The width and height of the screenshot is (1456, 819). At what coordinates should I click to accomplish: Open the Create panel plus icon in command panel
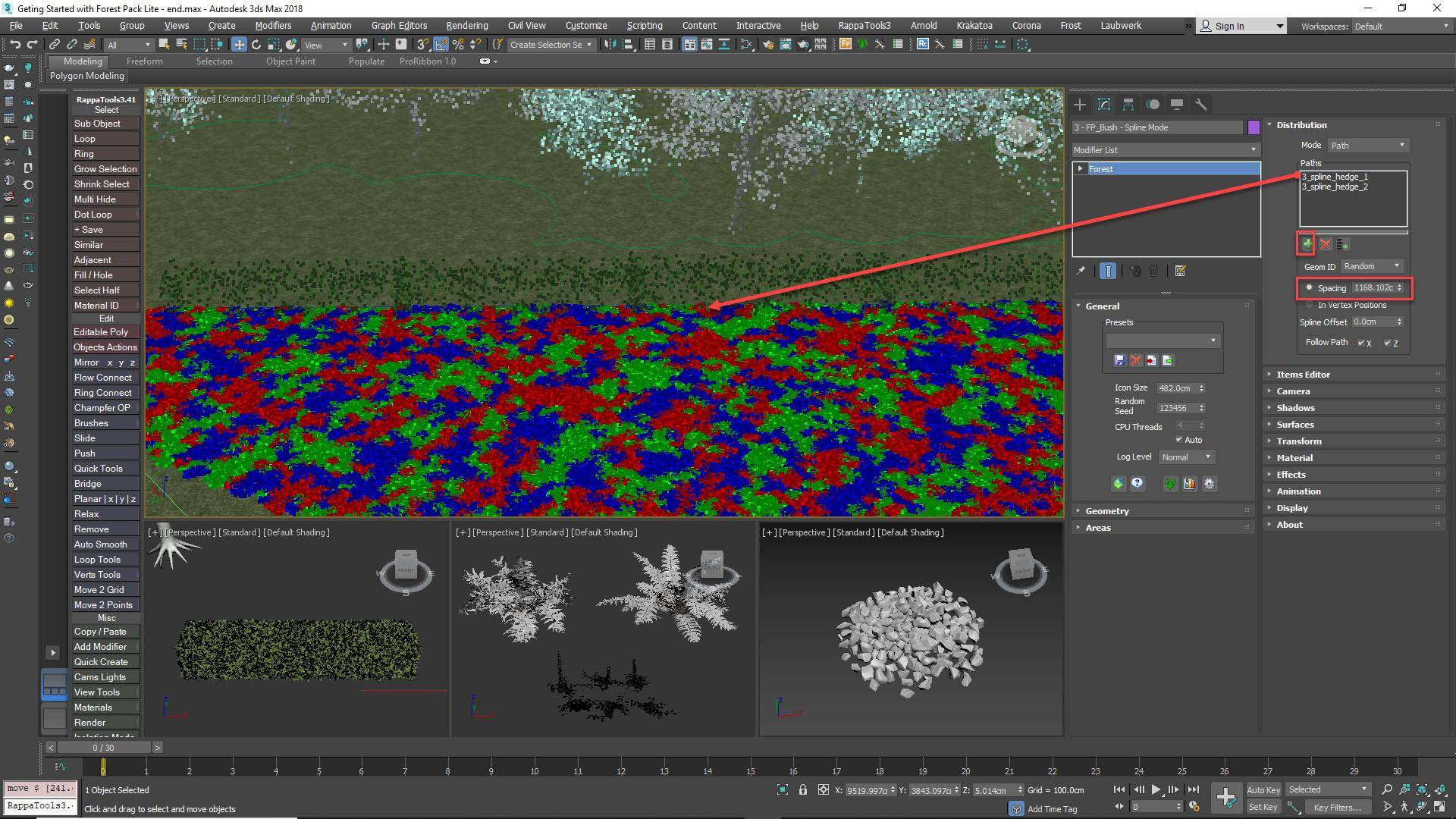point(1080,105)
